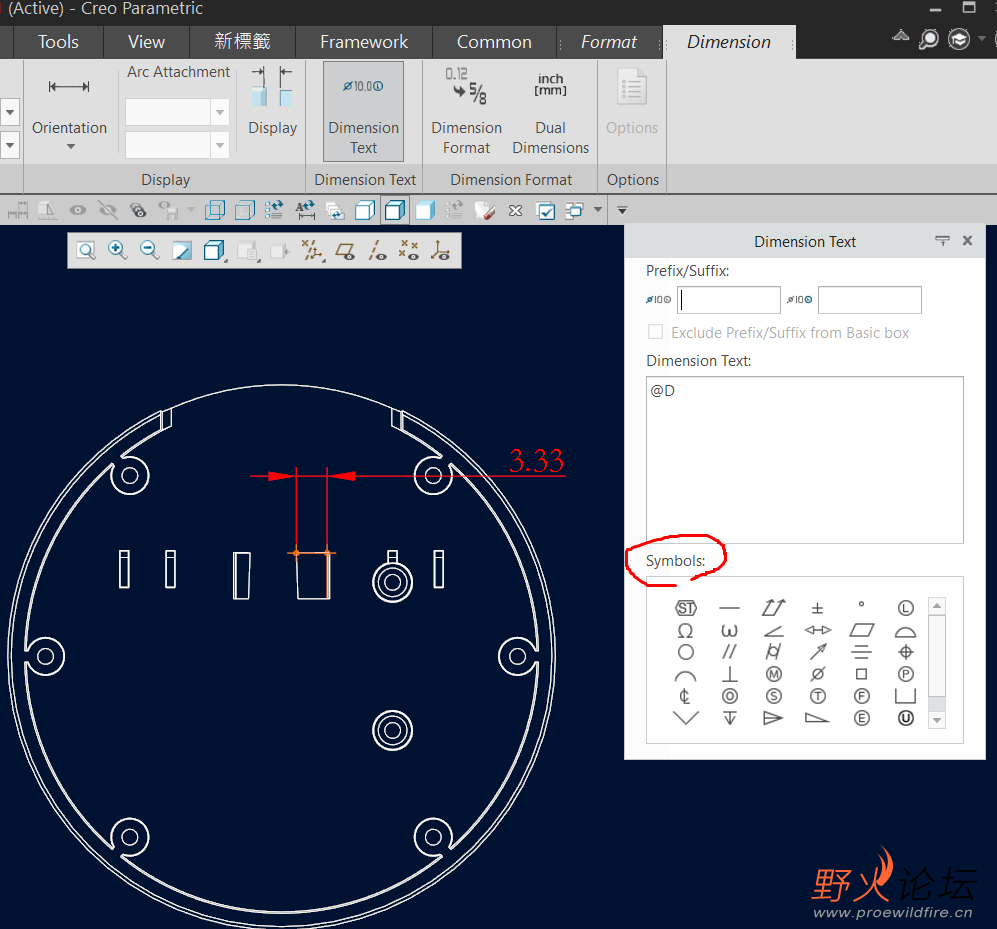Click the Refit zoom icon
The width and height of the screenshot is (997, 929).
pyautogui.click(x=86, y=251)
